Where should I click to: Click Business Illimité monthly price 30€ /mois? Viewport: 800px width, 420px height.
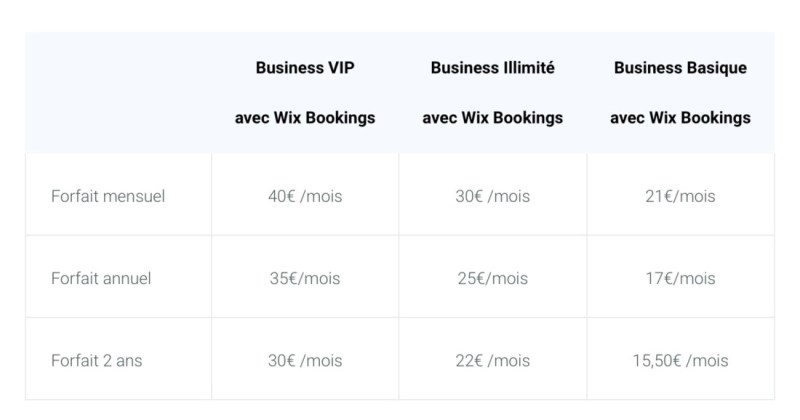[492, 196]
